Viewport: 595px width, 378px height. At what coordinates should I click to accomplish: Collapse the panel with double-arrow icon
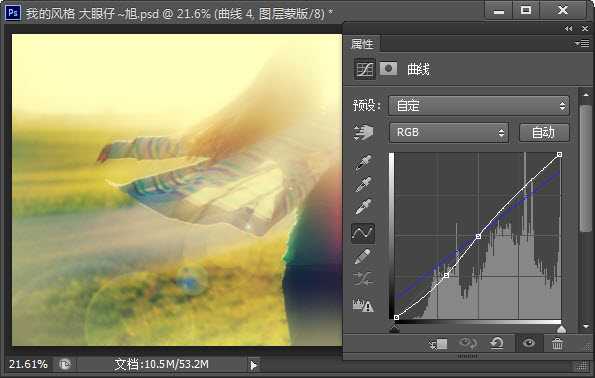568,29
